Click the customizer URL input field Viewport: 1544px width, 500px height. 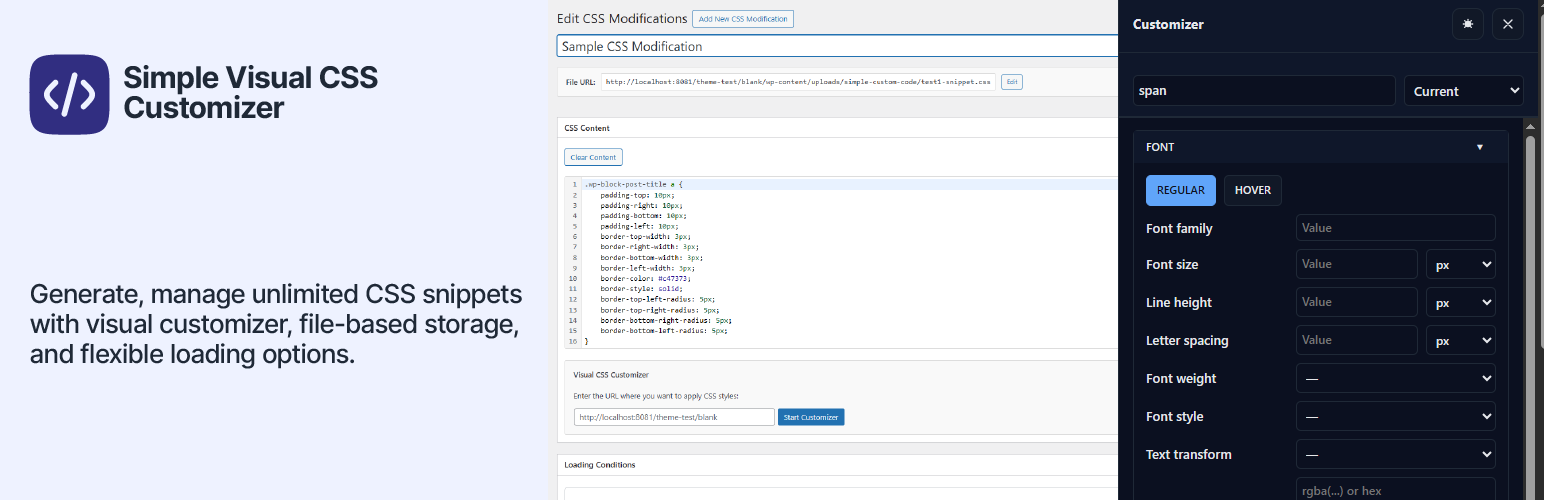coord(674,417)
